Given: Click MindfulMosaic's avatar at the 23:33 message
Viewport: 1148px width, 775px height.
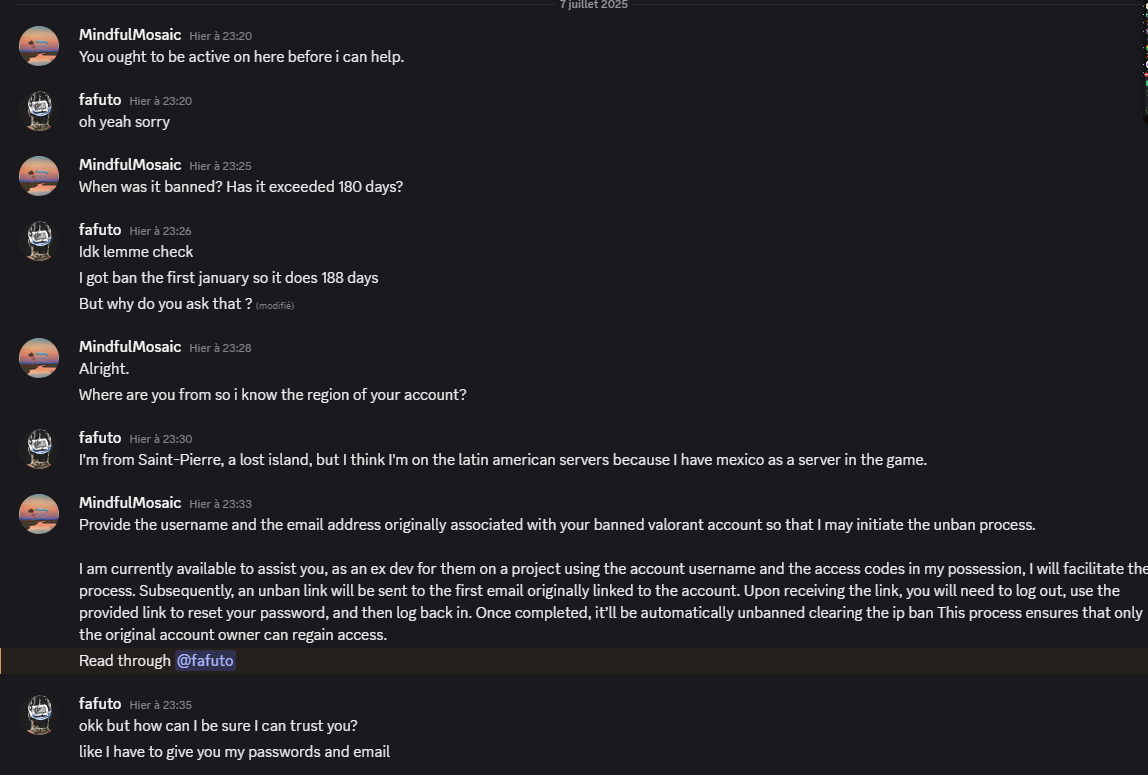Looking at the screenshot, I should (39, 514).
